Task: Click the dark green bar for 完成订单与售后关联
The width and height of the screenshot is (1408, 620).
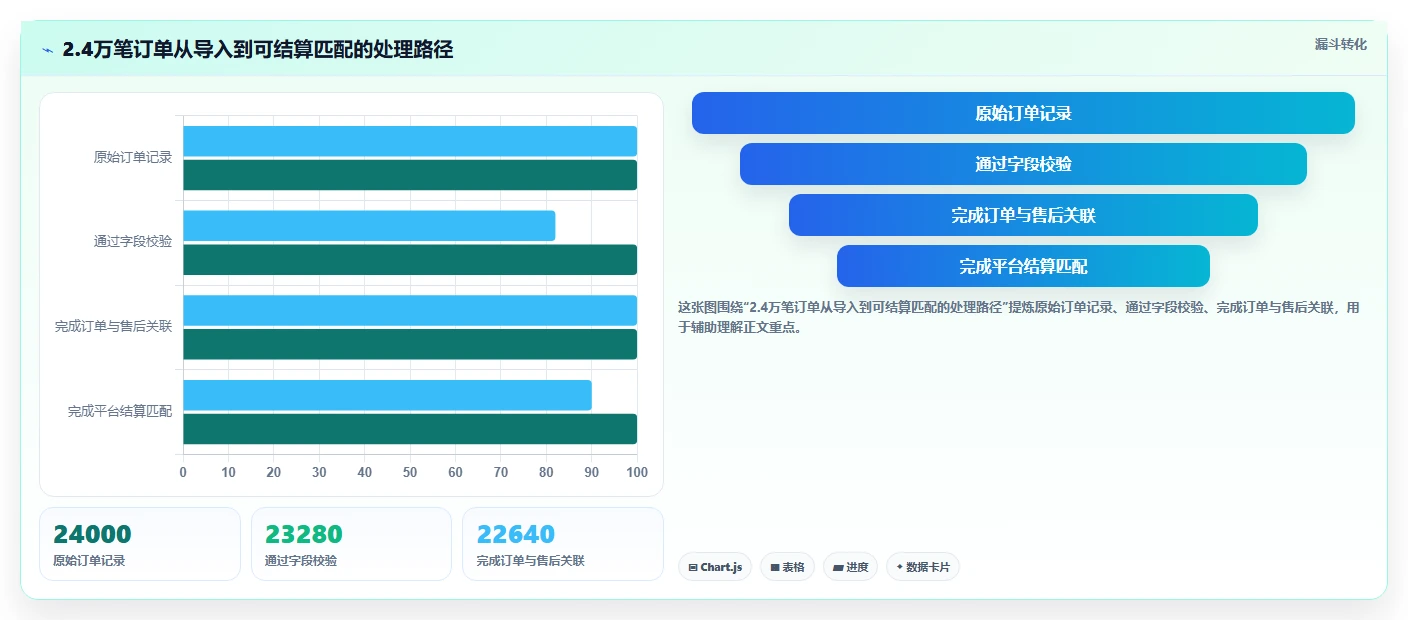Action: point(410,344)
